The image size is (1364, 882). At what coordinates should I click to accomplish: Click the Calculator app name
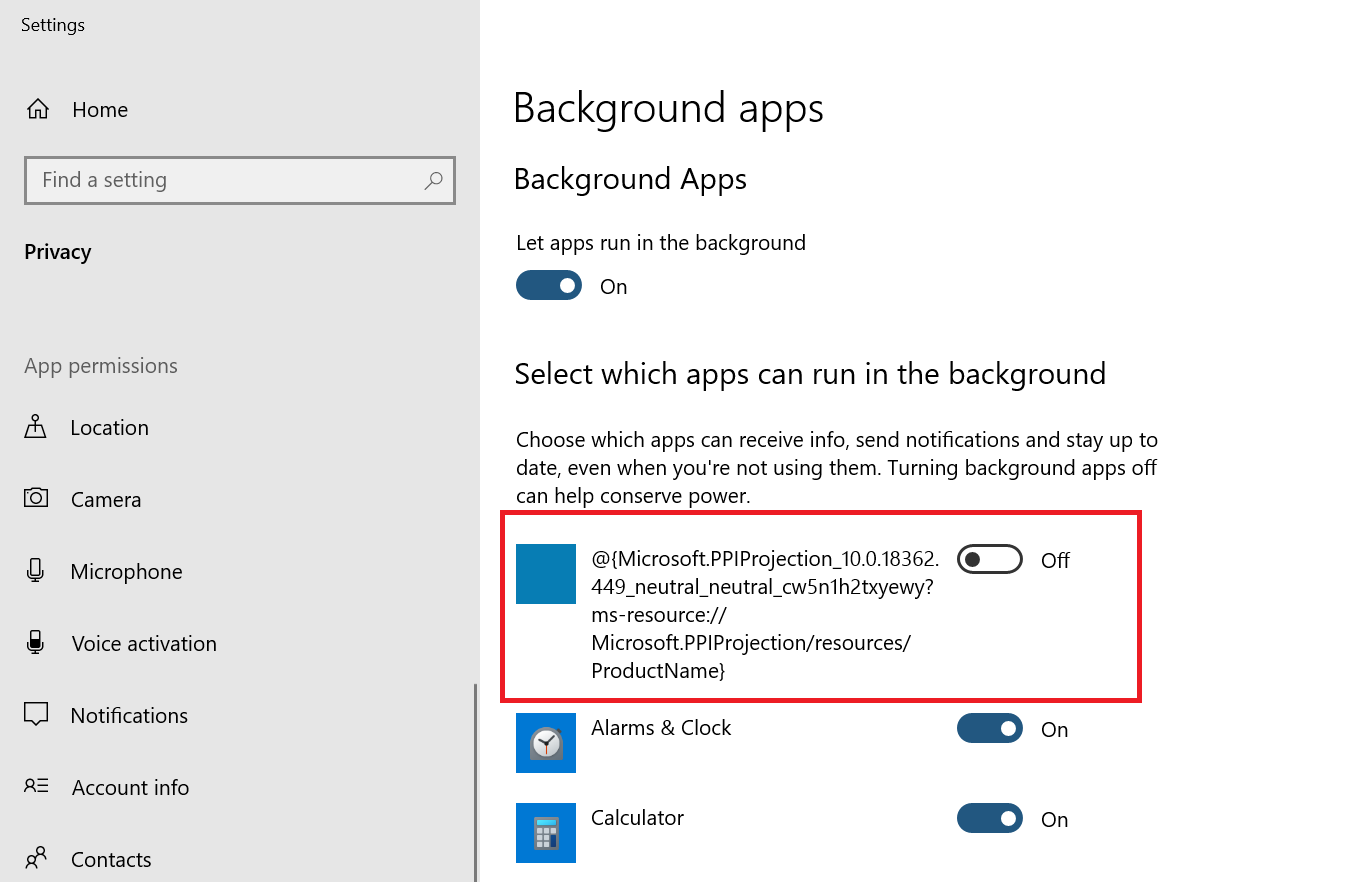coord(637,818)
